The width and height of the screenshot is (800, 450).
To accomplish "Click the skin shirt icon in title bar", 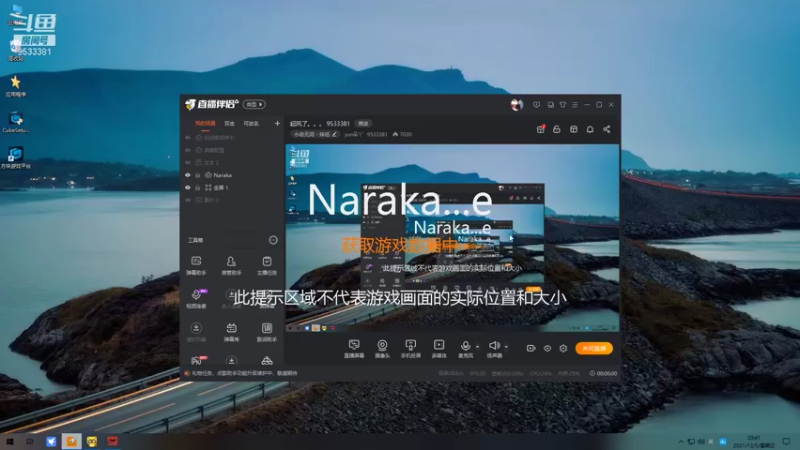I will [563, 105].
